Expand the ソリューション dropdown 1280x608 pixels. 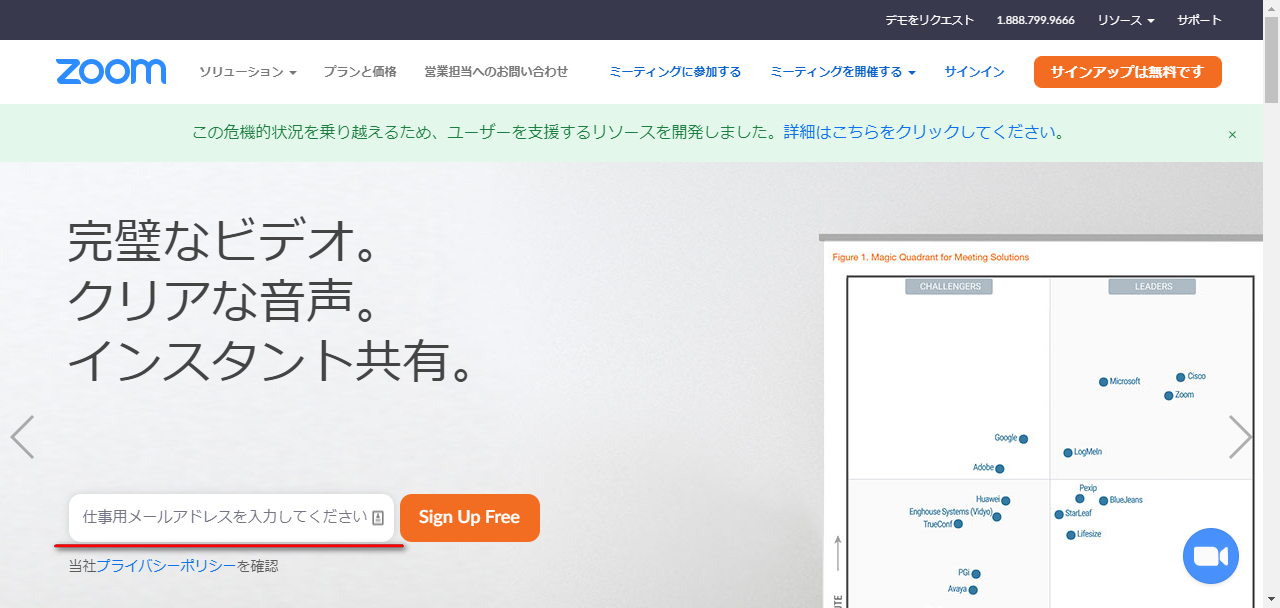[x=248, y=72]
